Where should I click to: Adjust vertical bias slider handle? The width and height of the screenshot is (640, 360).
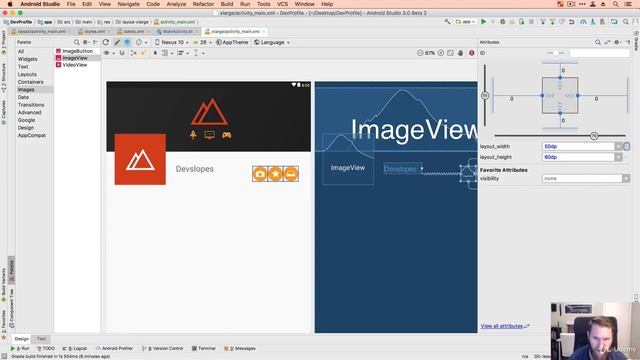[485, 95]
